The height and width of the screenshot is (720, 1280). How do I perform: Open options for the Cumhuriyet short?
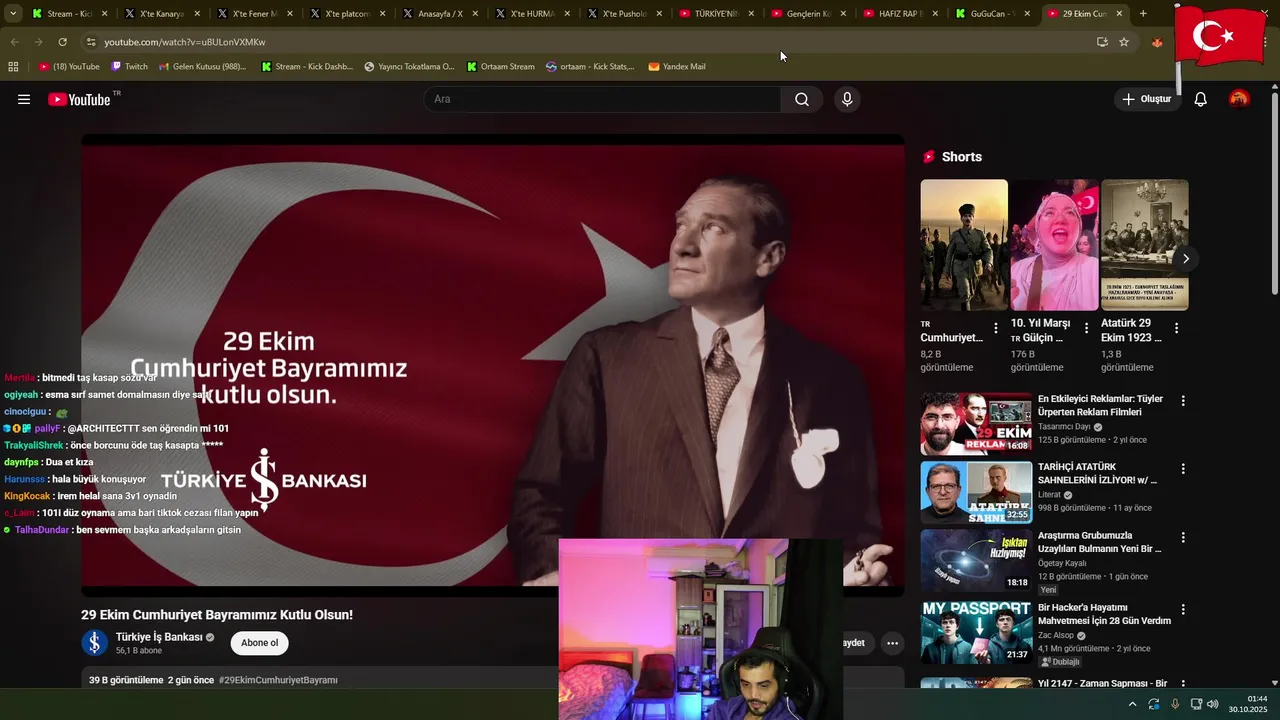point(995,328)
